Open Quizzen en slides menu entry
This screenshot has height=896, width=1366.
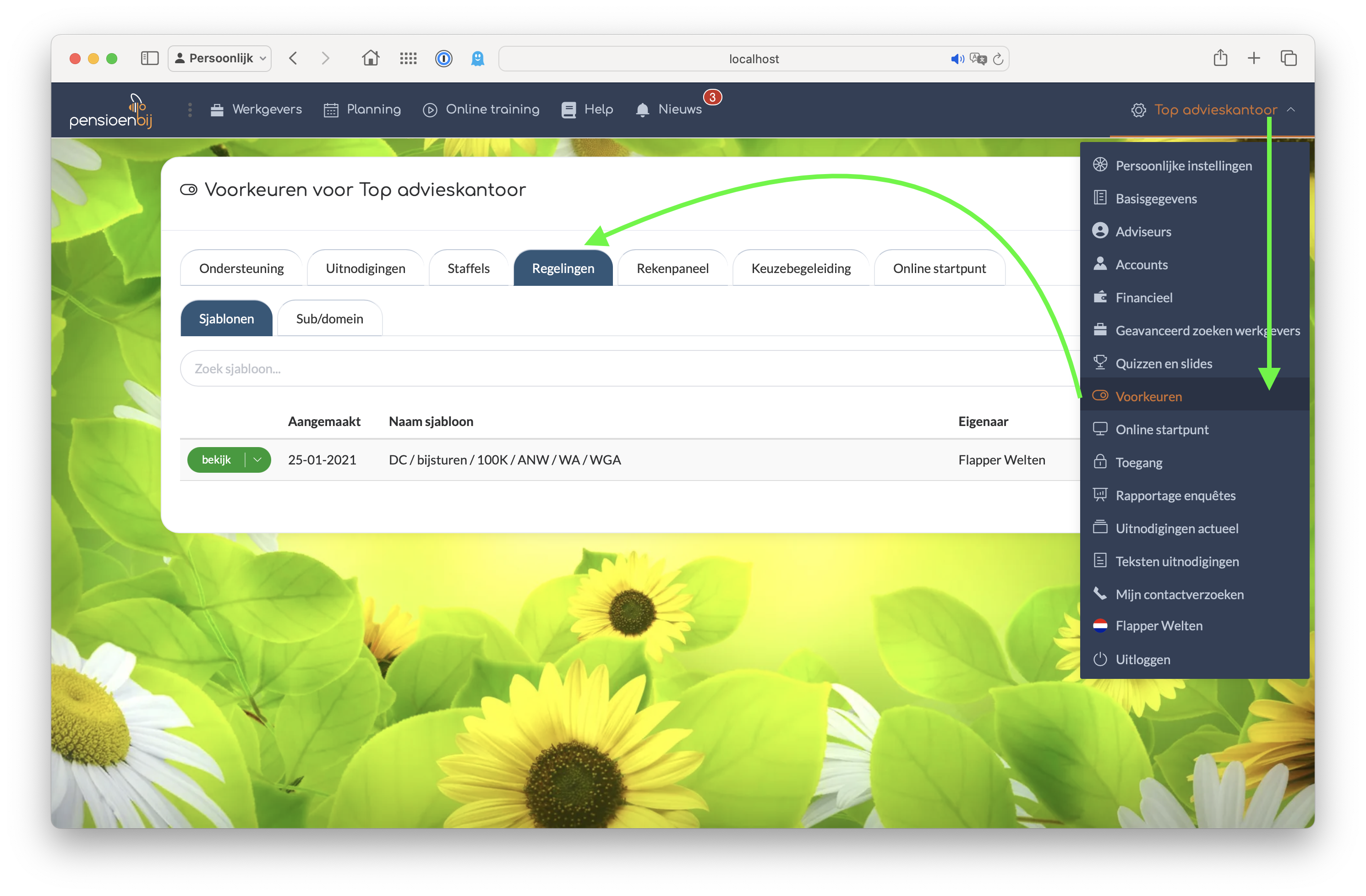click(1194, 363)
